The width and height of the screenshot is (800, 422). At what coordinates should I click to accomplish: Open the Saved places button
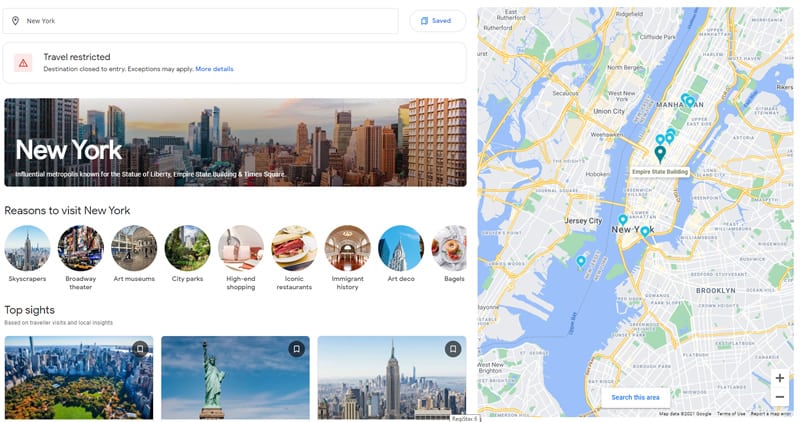click(x=437, y=21)
